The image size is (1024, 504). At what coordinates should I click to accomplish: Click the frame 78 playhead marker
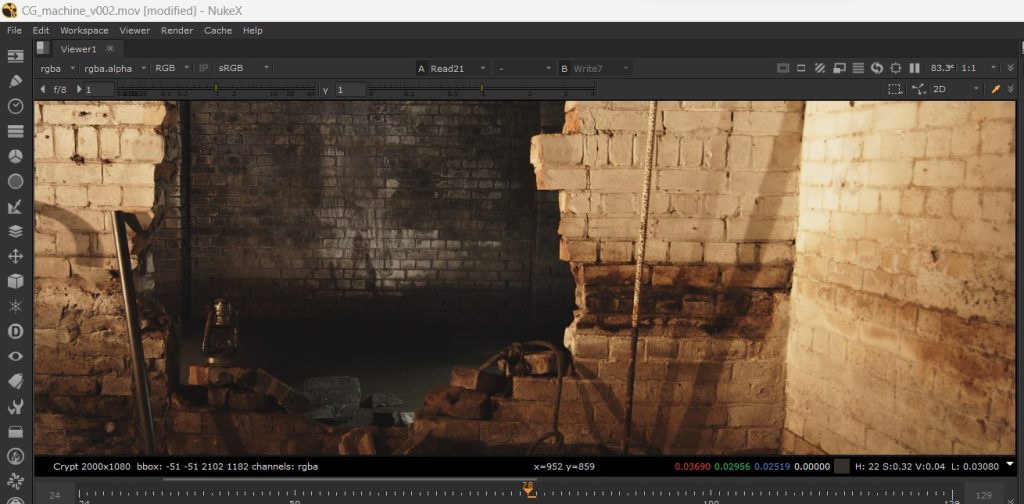coord(529,488)
